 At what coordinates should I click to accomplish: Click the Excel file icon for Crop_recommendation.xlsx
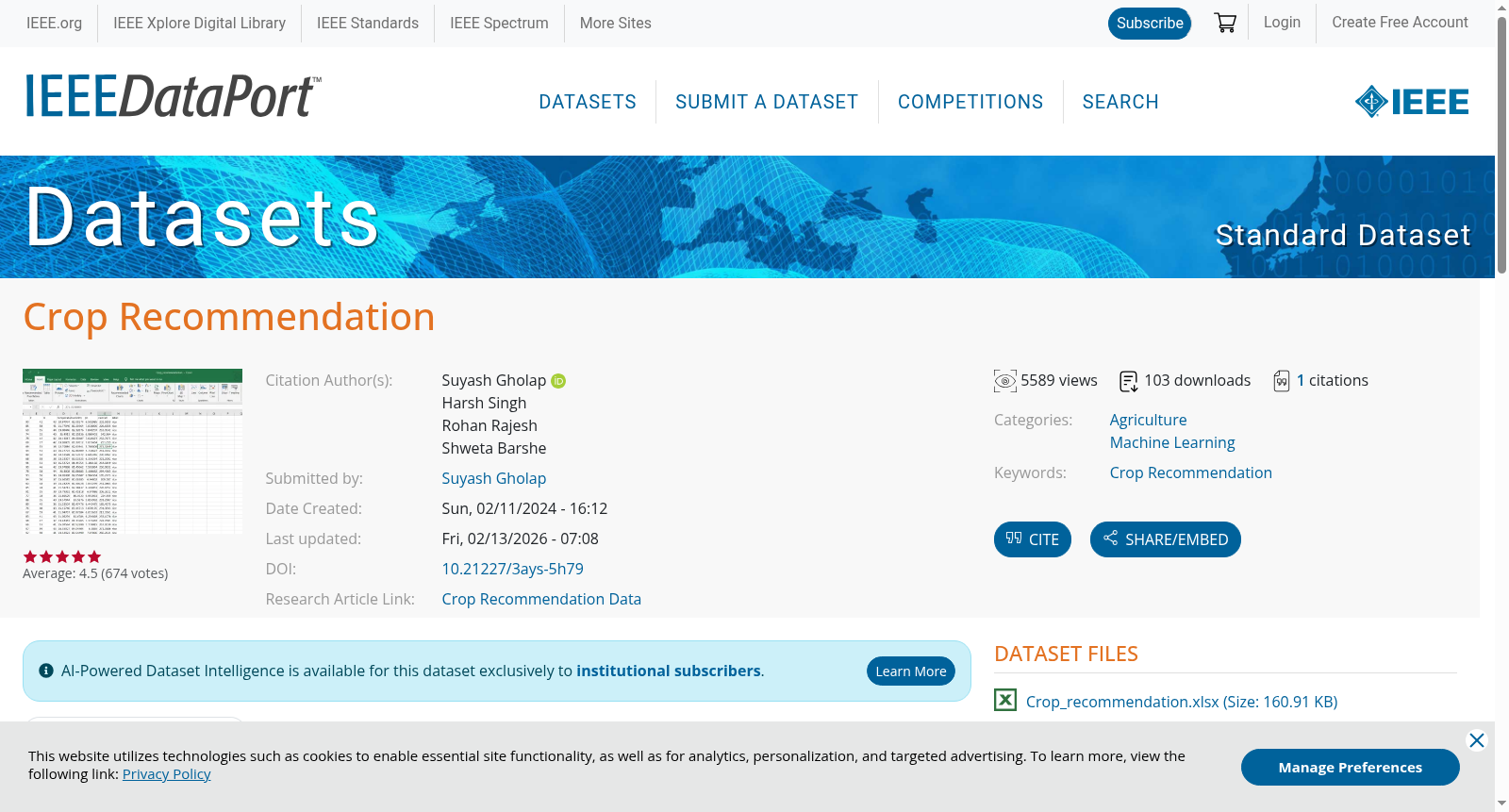tap(1005, 700)
